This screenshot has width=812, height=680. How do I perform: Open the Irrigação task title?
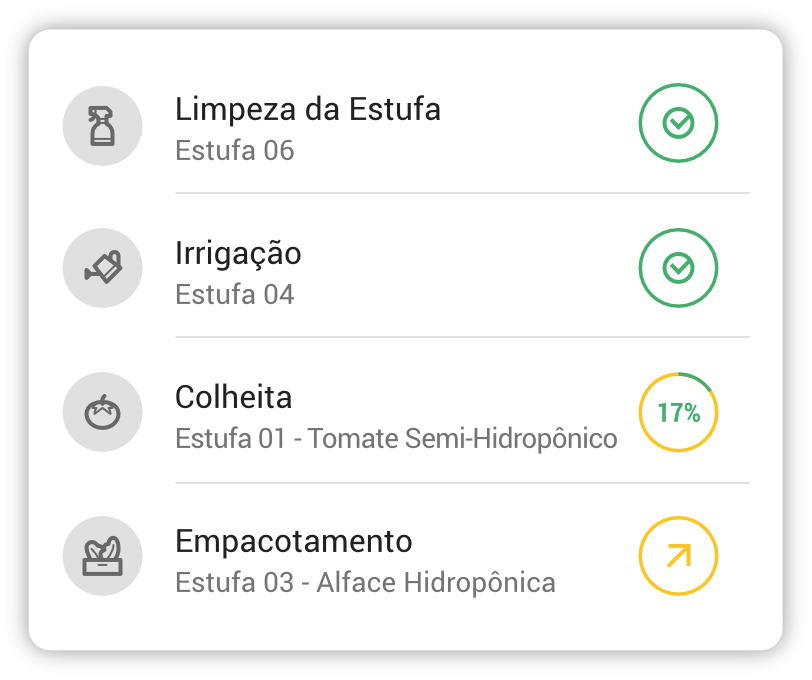(x=238, y=254)
